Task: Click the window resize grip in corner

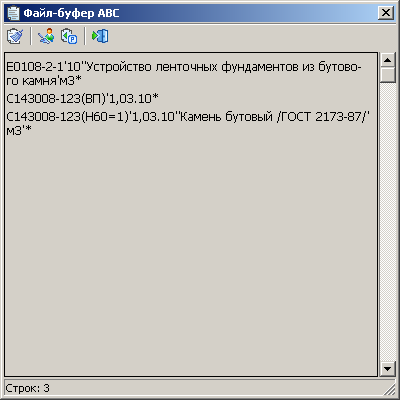Action: coord(389,389)
